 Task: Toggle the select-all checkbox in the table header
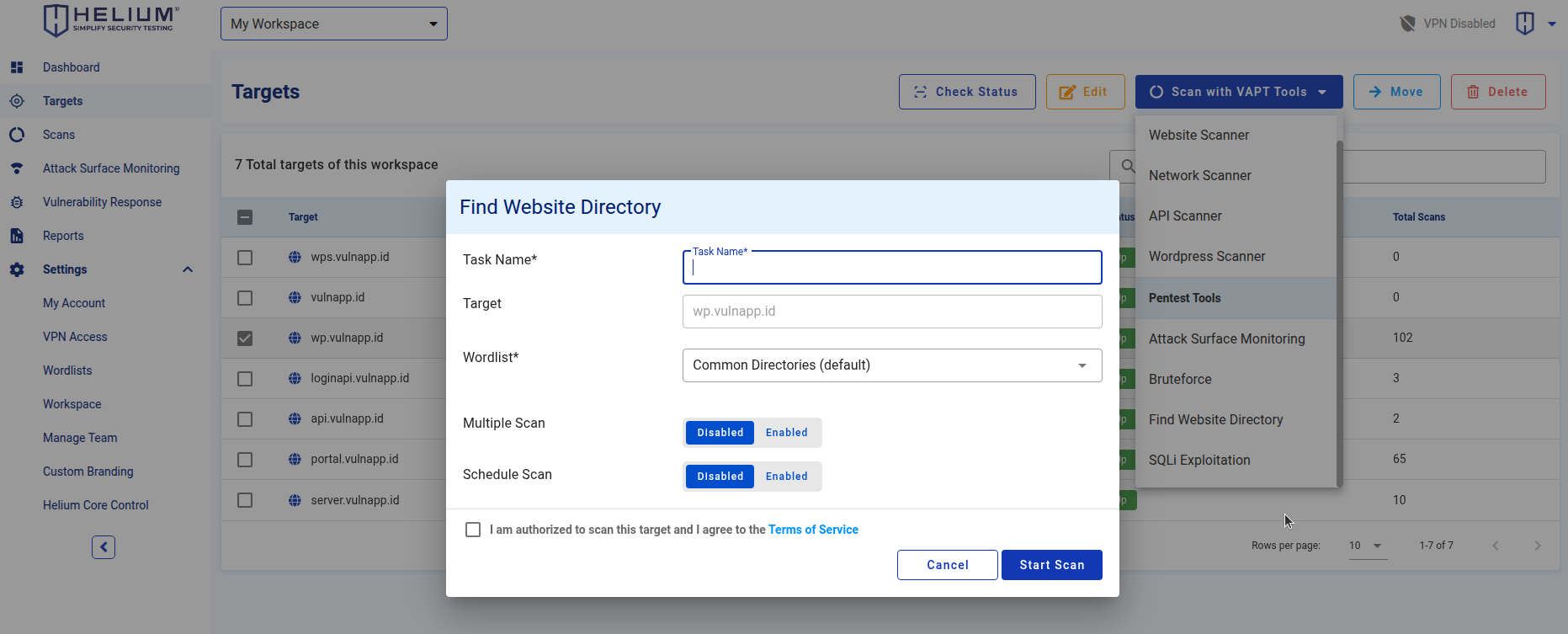tap(245, 217)
